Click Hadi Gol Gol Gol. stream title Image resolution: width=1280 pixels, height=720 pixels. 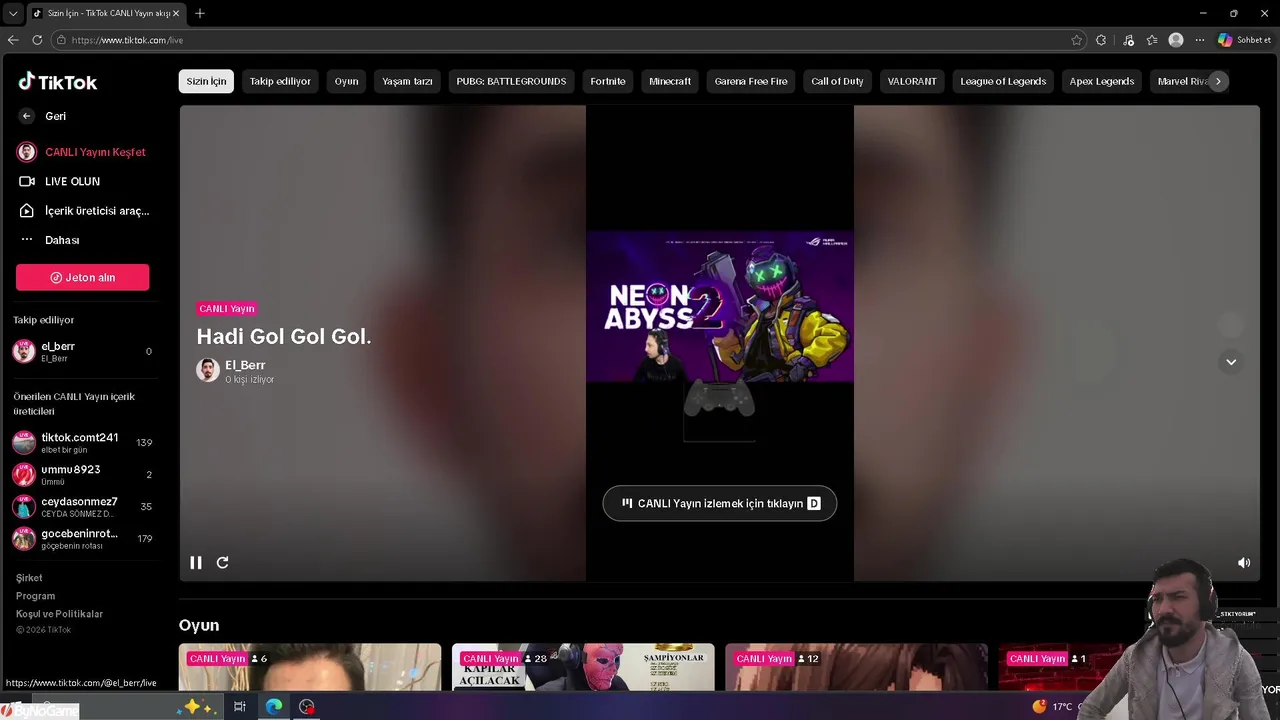pyautogui.click(x=284, y=337)
